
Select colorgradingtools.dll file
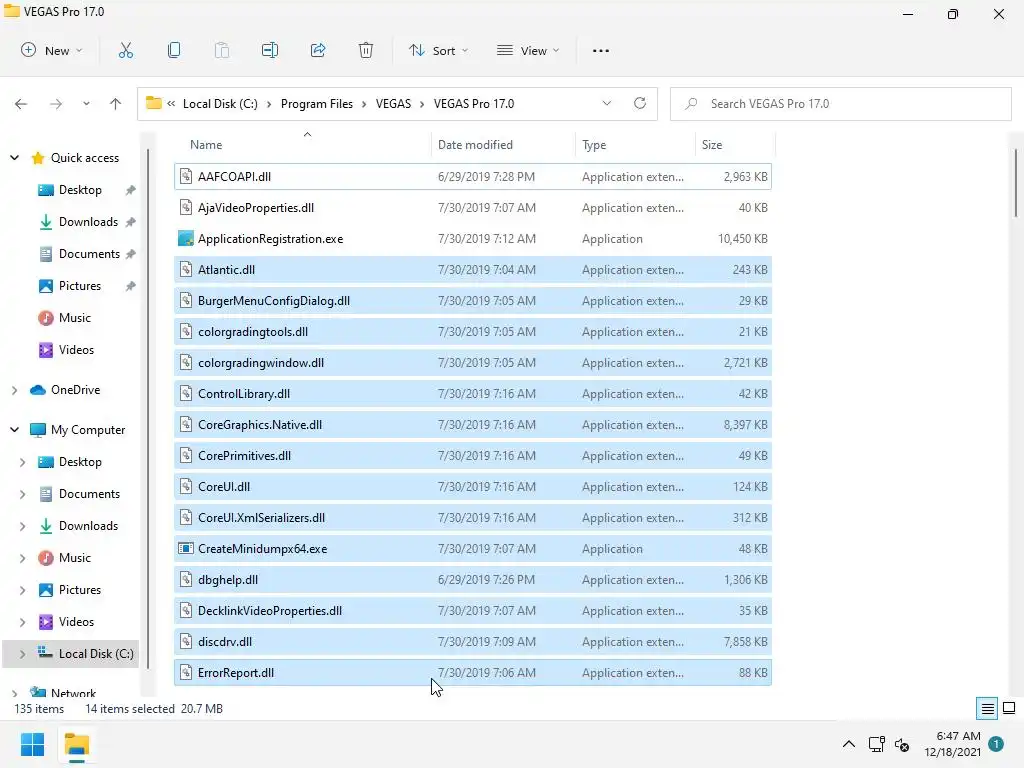tap(473, 332)
